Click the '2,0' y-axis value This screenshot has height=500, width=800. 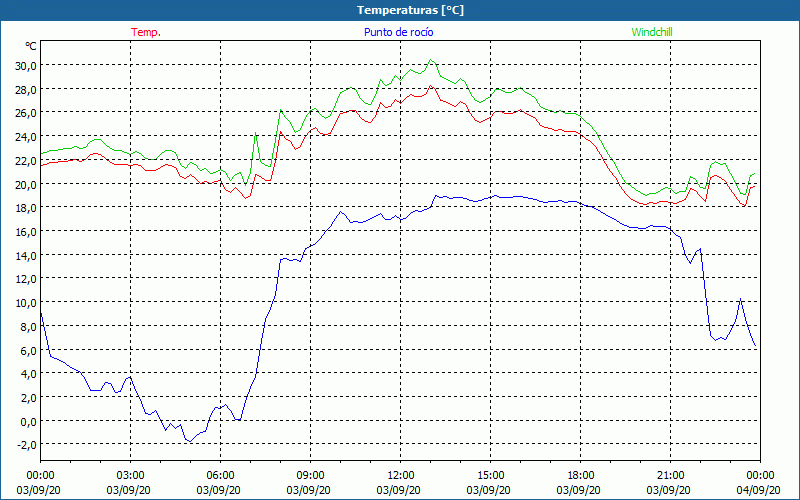[29, 397]
